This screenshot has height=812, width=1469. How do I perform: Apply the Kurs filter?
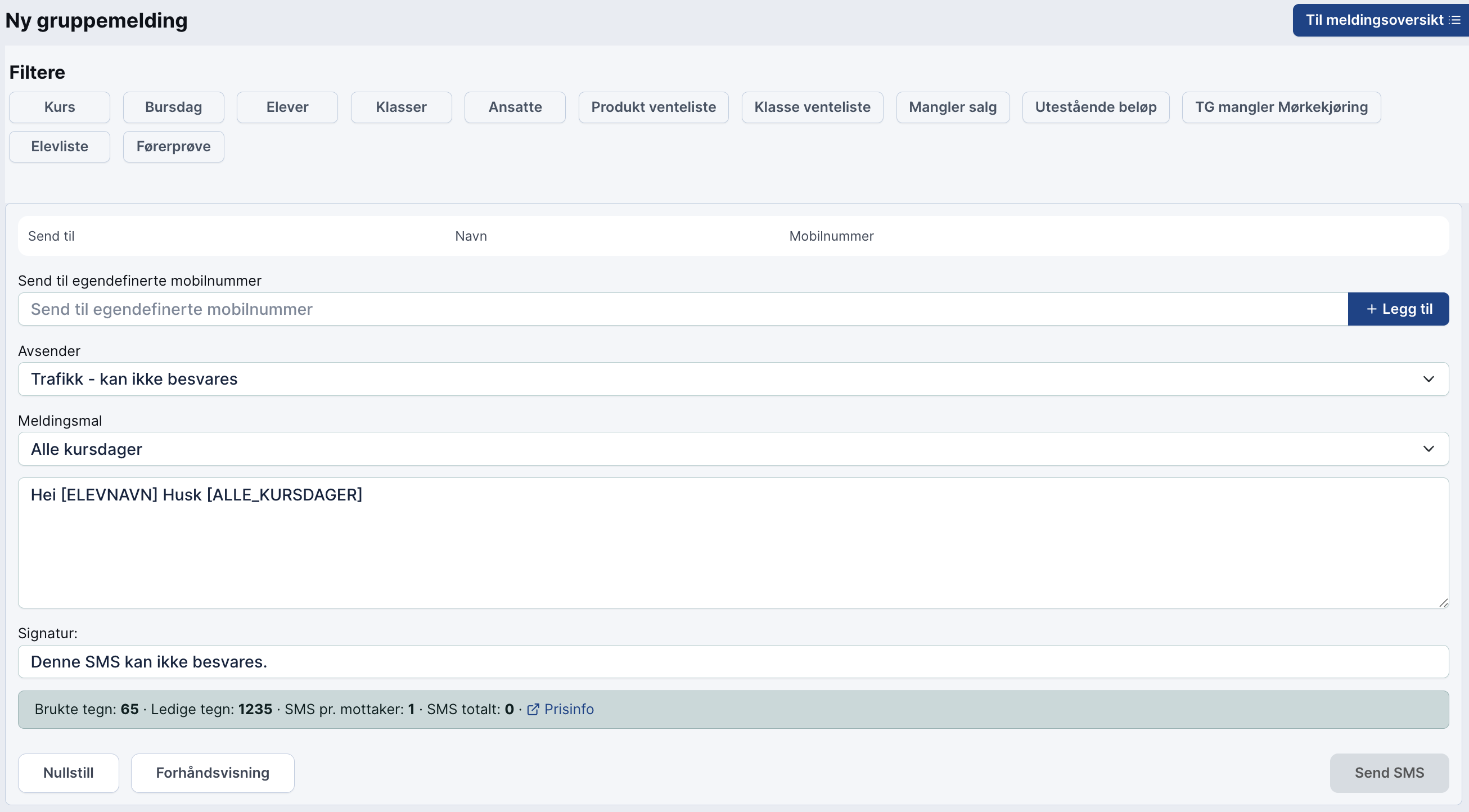point(59,107)
